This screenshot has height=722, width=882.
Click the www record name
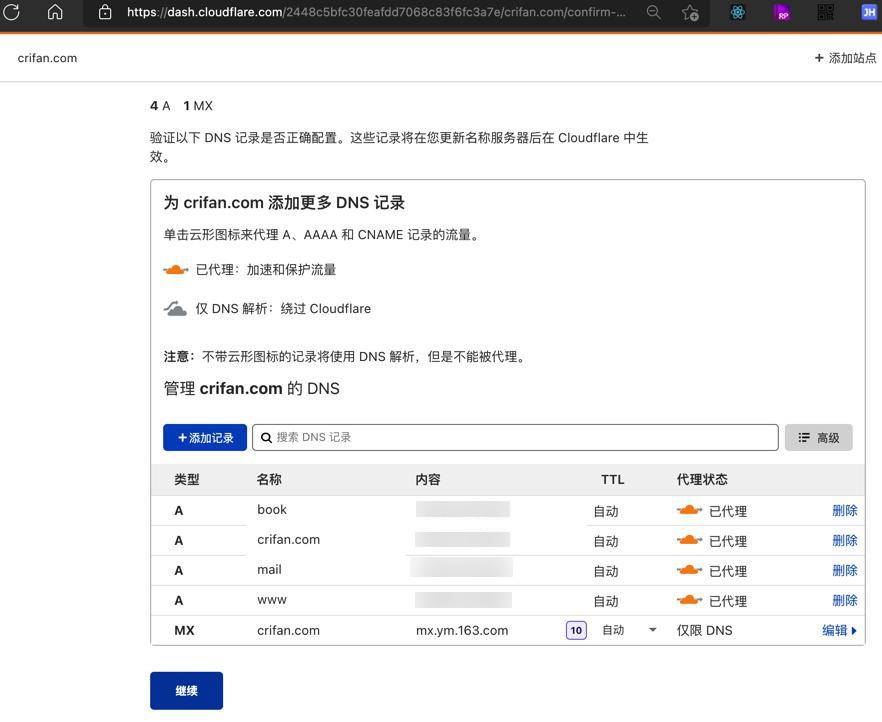tap(272, 600)
